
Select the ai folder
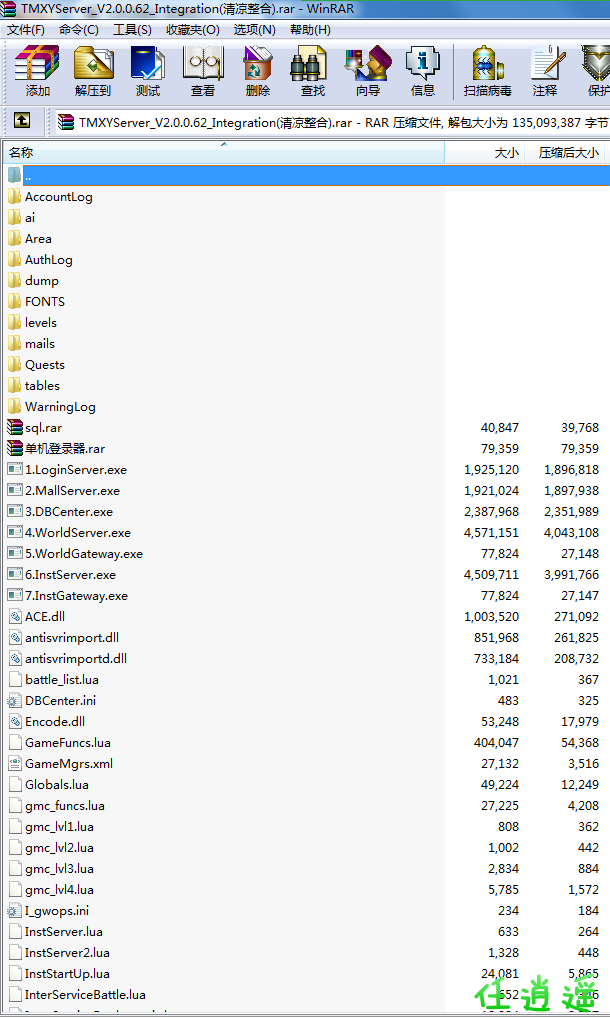point(30,217)
